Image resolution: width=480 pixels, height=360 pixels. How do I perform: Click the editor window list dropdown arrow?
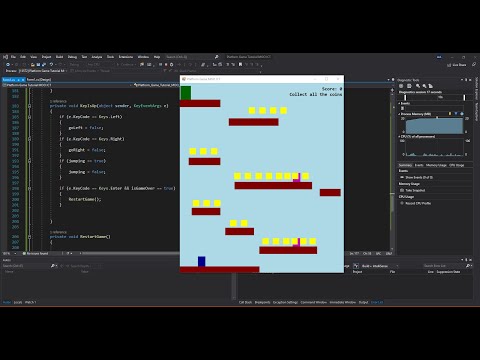click(388, 80)
